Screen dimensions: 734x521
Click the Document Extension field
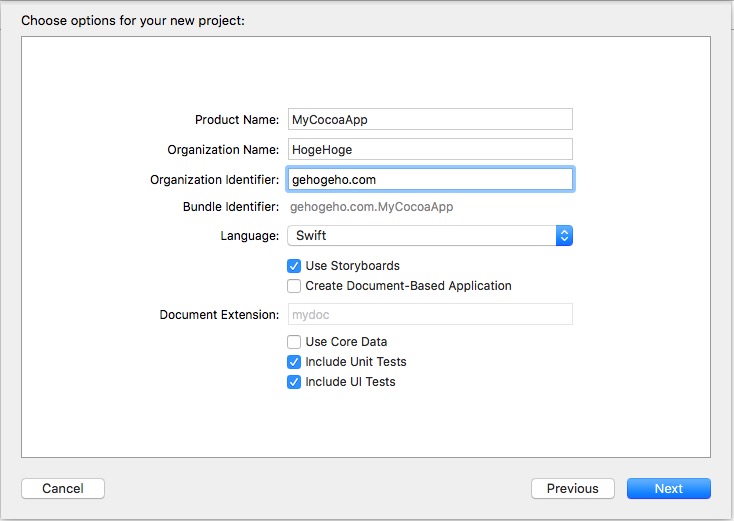[430, 314]
